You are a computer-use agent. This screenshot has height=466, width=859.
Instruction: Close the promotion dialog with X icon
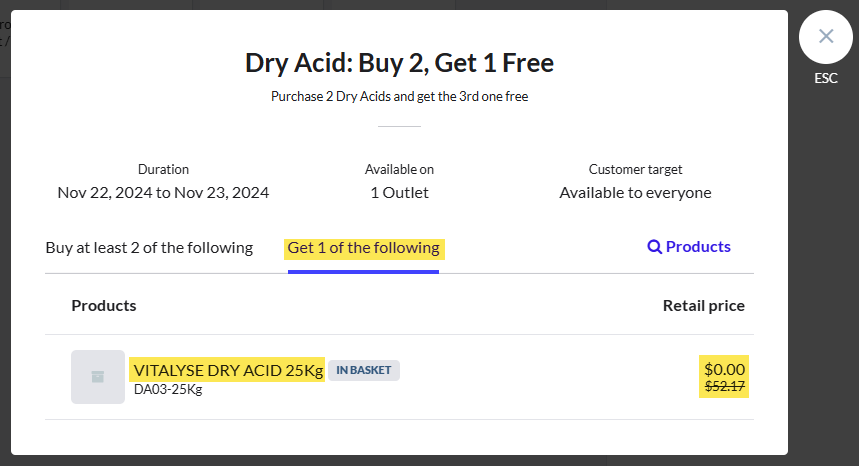tap(826, 37)
